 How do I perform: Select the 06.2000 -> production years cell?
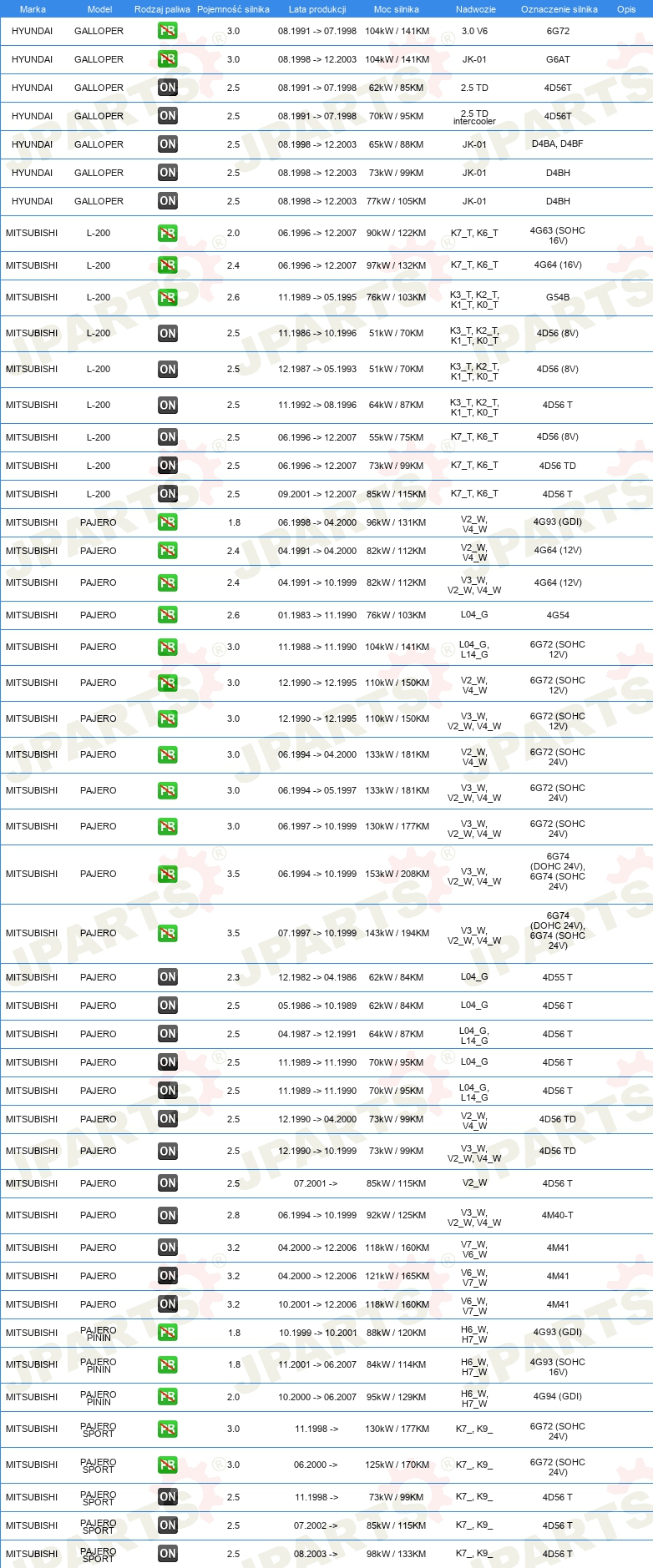(316, 1465)
